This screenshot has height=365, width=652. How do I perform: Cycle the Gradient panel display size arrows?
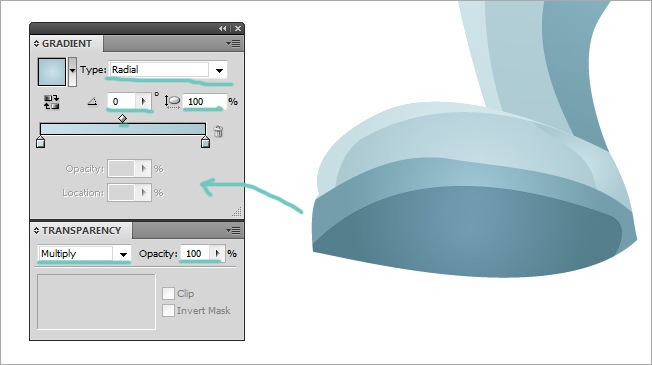[x=36, y=44]
